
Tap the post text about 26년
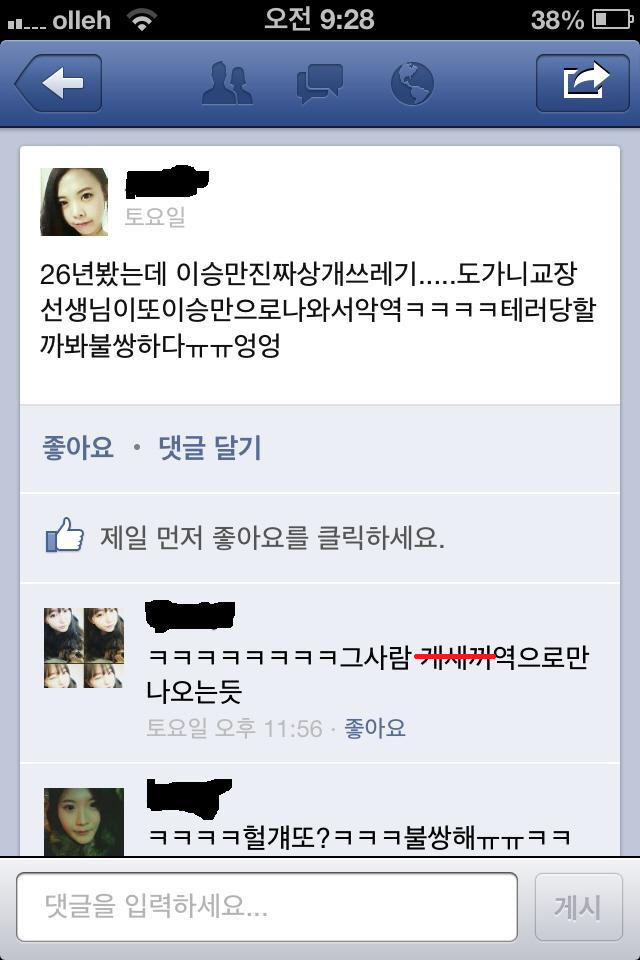(318, 309)
